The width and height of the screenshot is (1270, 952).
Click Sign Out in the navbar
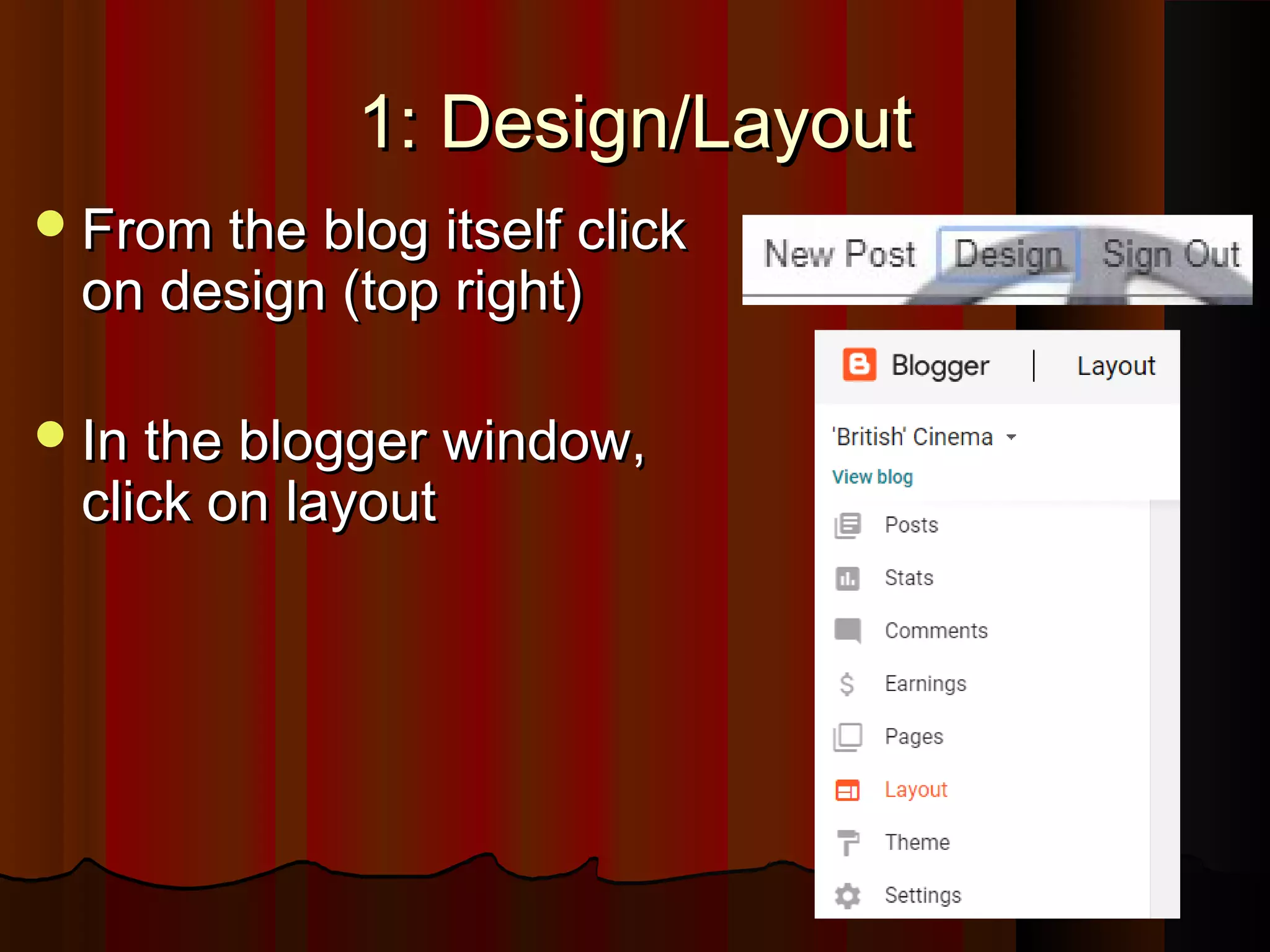pyautogui.click(x=1171, y=254)
